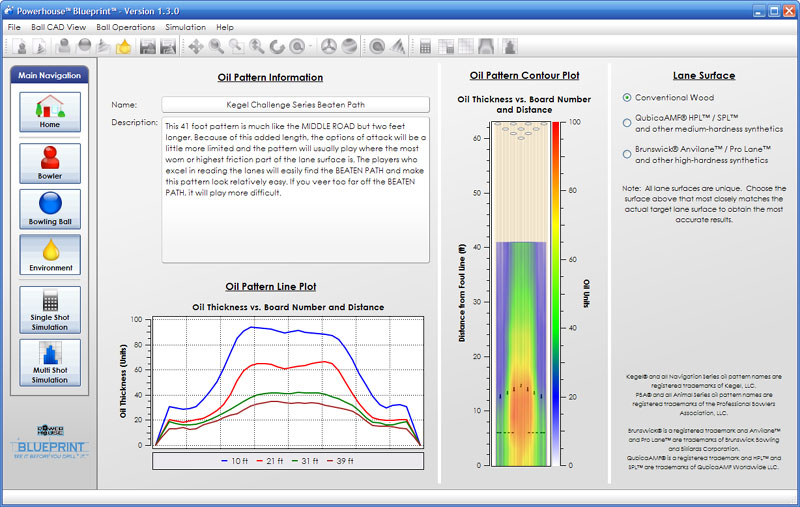The height and width of the screenshot is (507, 800).
Task: Click the grid-with-calculator toolbar icon
Action: pyautogui.click(x=446, y=47)
